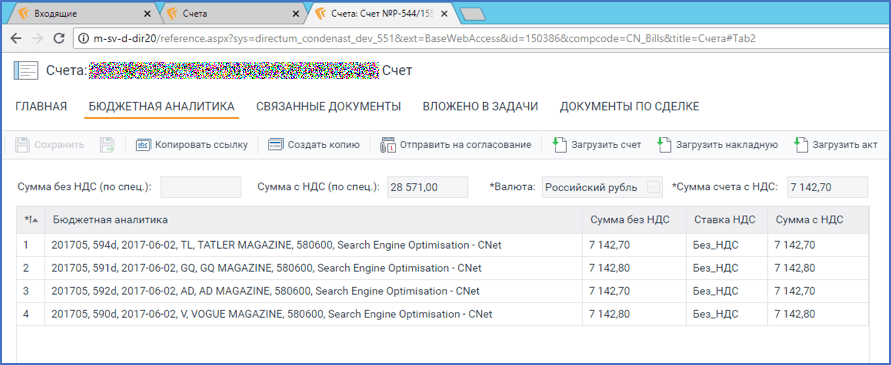Open the ГЛАВНАЯ tab
Image resolution: width=891 pixels, height=365 pixels.
click(41, 106)
